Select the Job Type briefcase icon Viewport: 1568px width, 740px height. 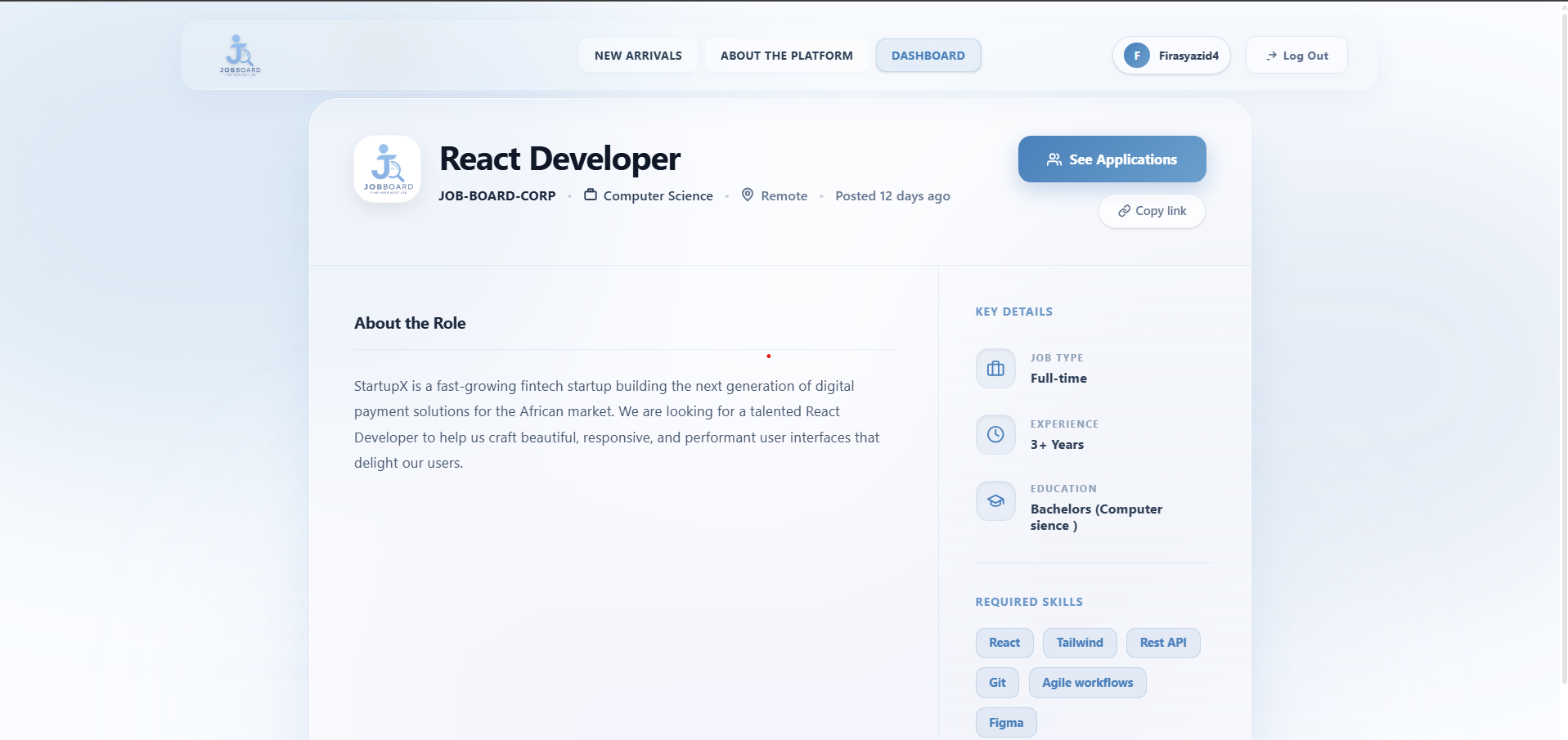pyautogui.click(x=995, y=368)
